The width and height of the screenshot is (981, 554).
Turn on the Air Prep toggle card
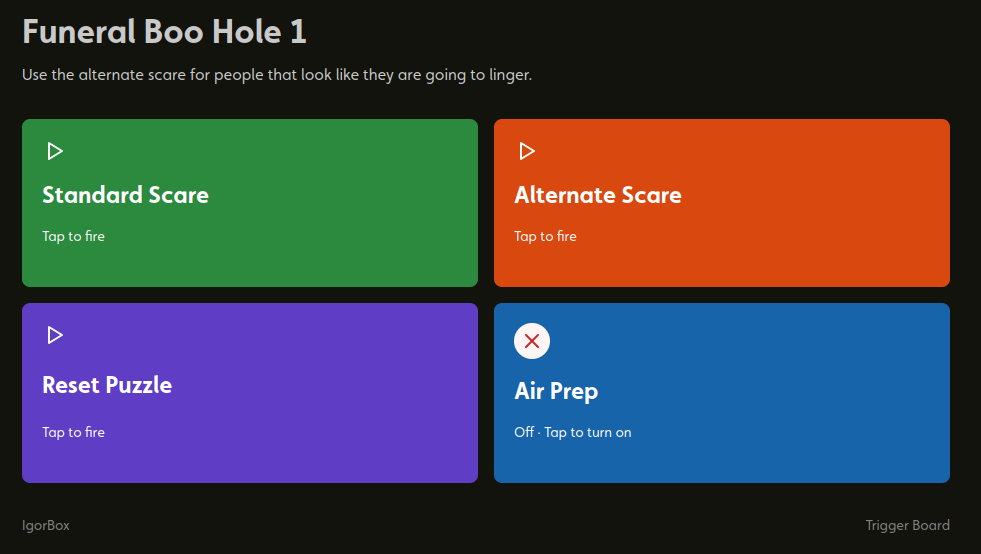tap(721, 392)
